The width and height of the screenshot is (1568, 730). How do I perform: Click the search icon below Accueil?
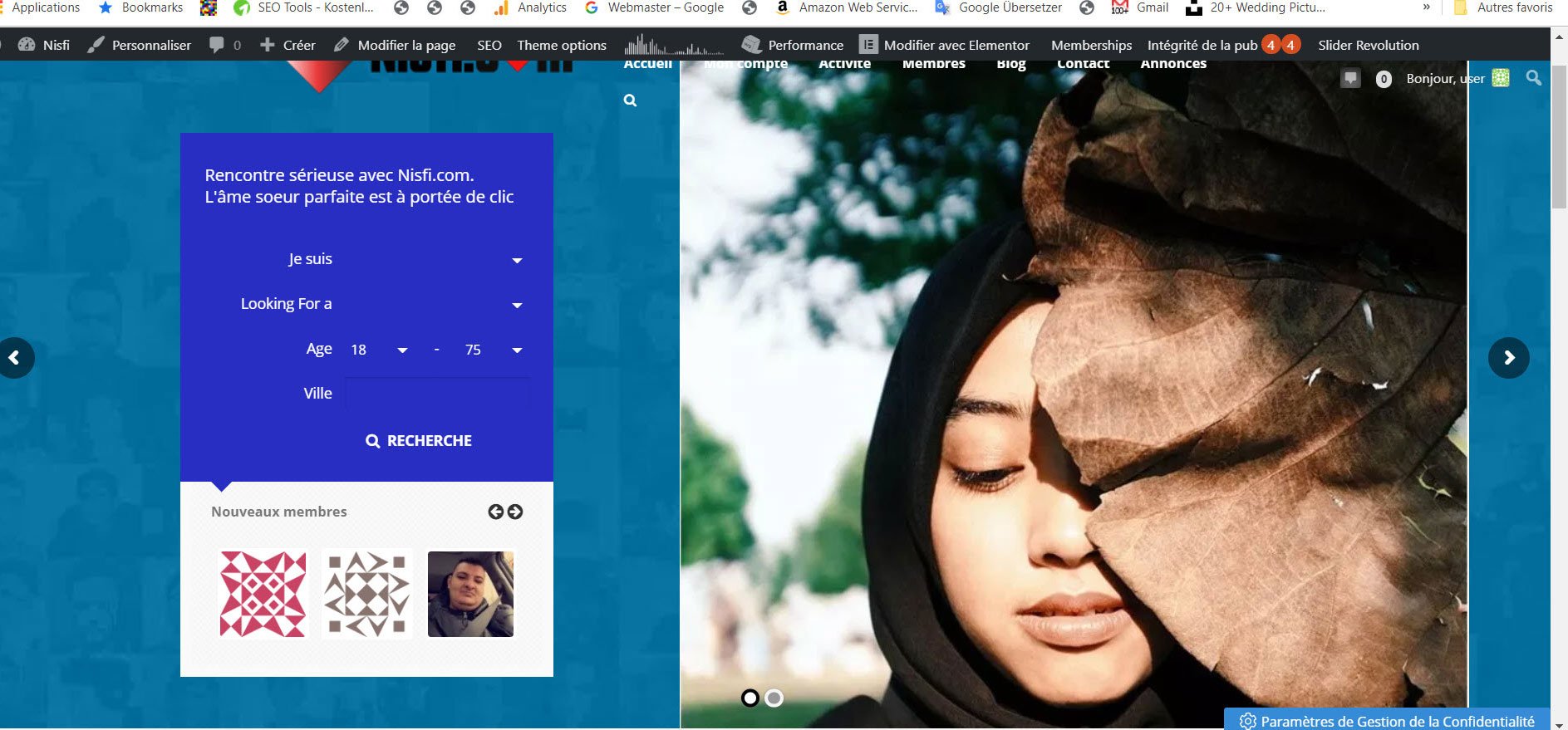tap(630, 100)
